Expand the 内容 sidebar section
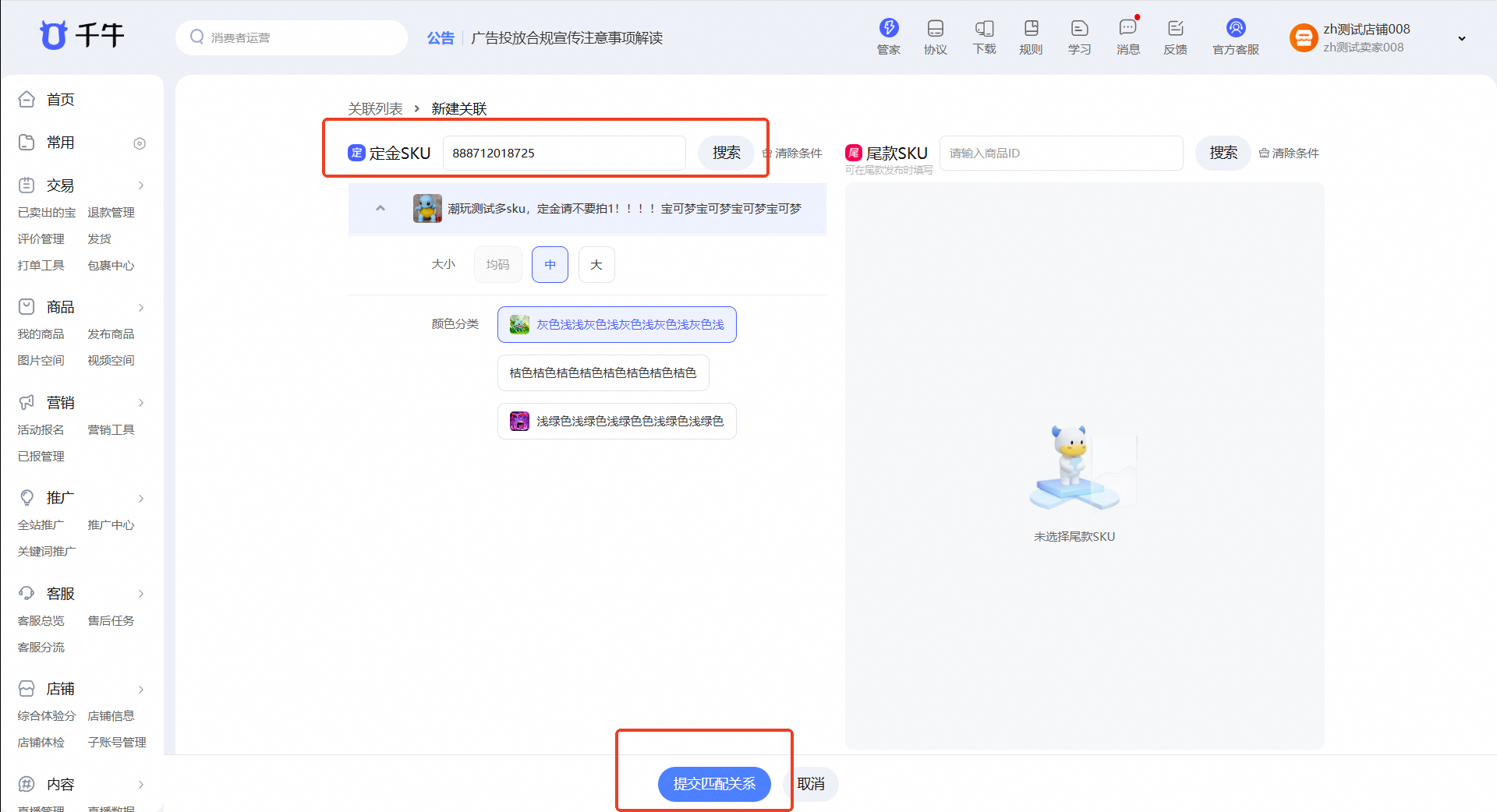This screenshot has width=1497, height=812. (x=141, y=785)
